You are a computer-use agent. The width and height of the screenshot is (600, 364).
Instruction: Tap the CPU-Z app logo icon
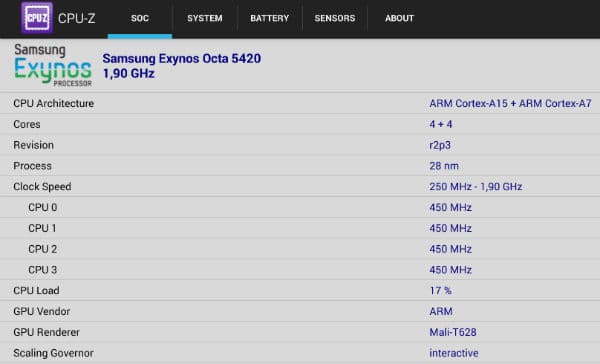pos(37,18)
